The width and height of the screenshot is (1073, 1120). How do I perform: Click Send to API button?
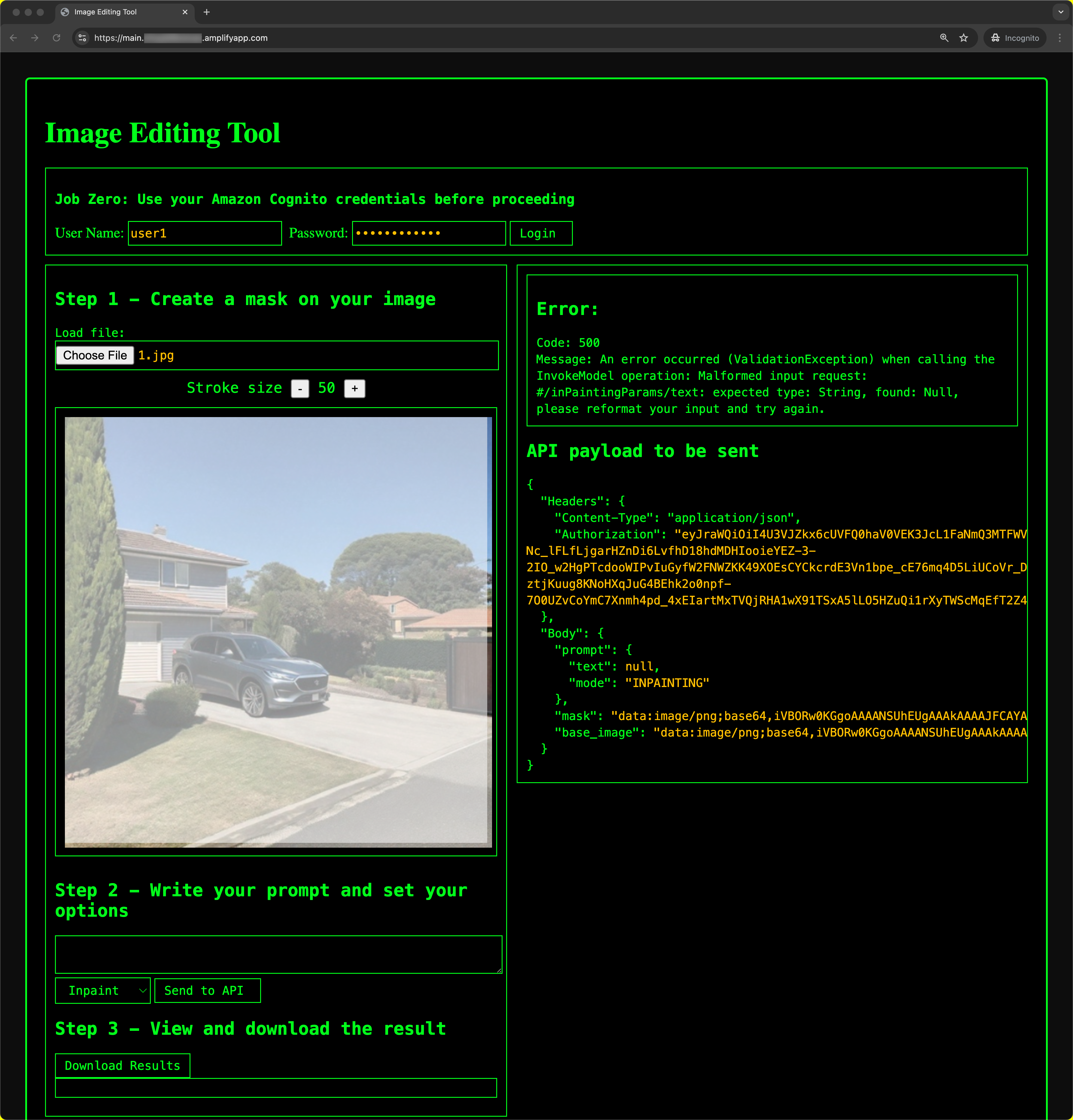[207, 990]
